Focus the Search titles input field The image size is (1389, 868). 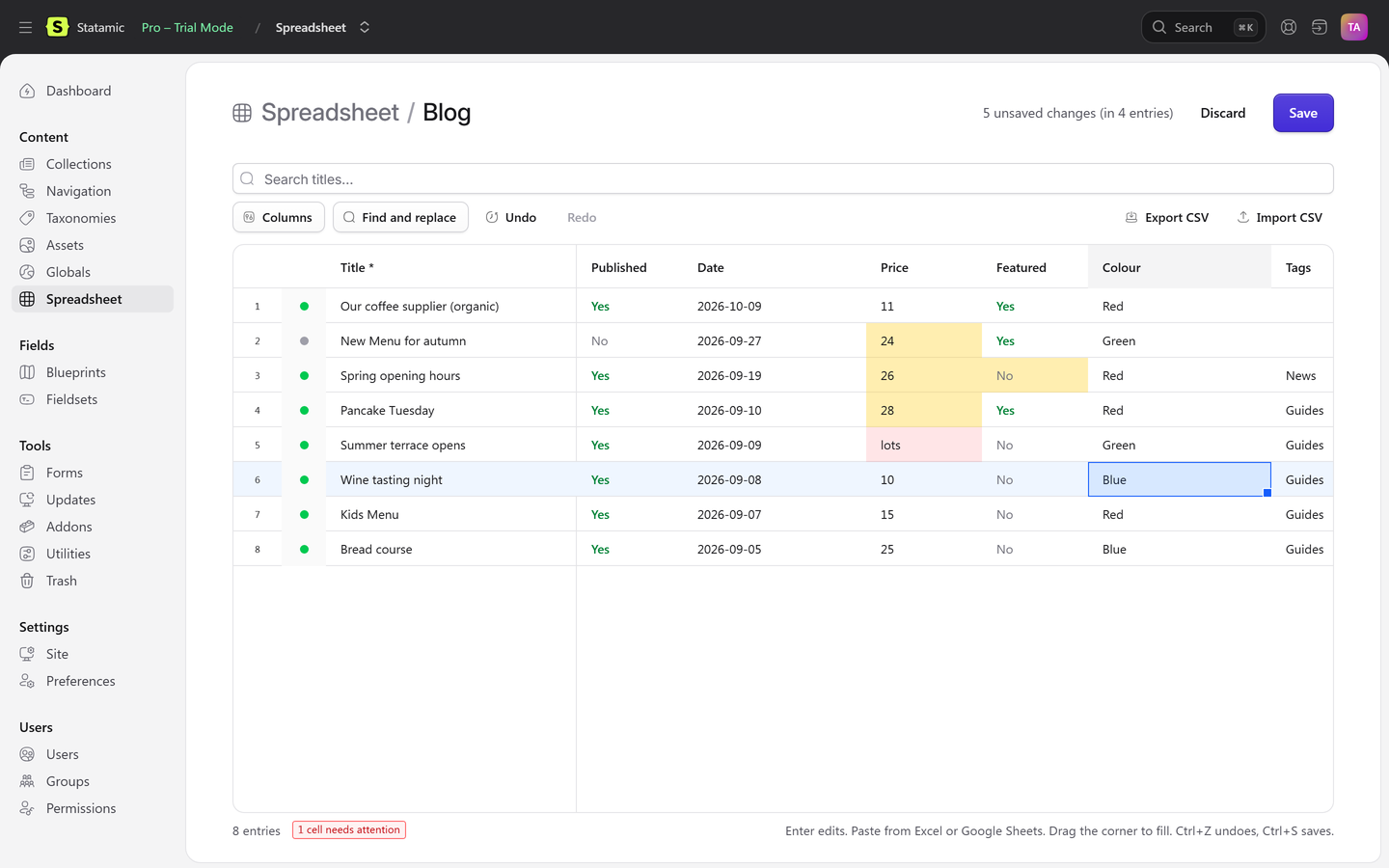click(x=783, y=178)
